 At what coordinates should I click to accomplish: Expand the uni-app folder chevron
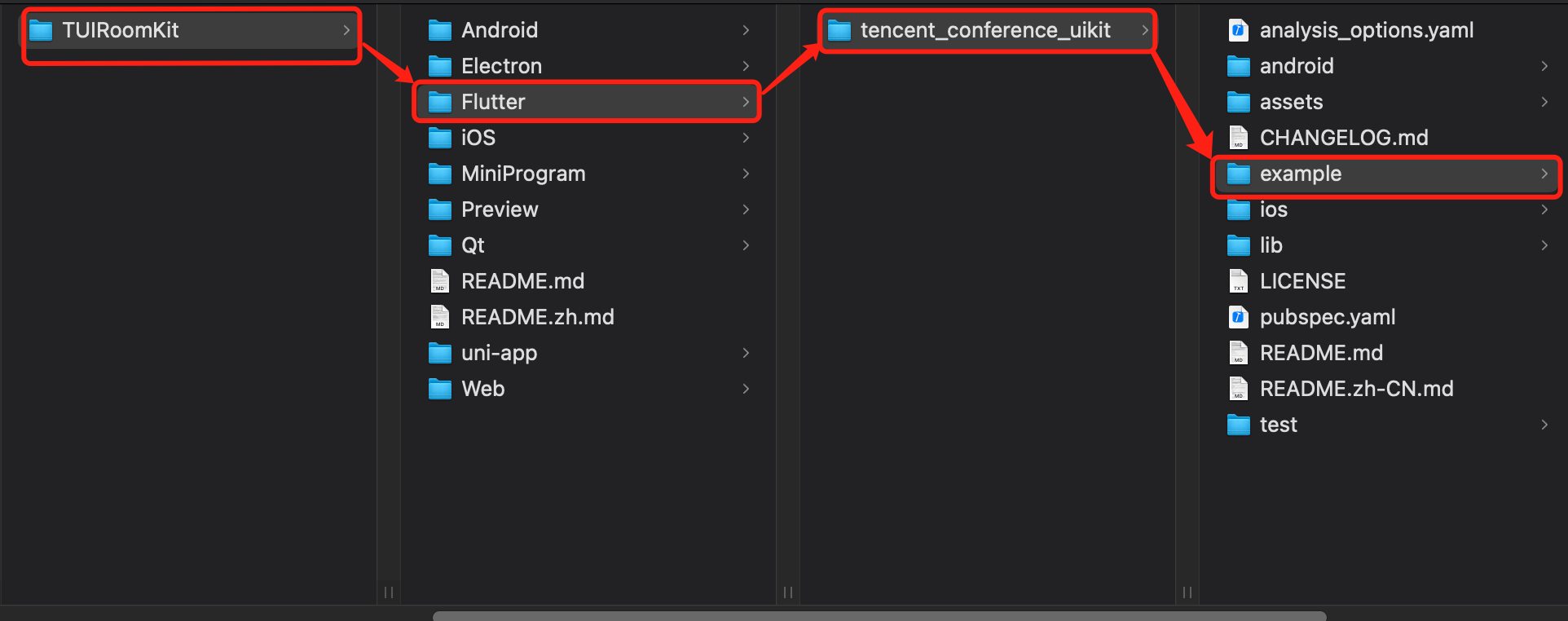tap(746, 353)
